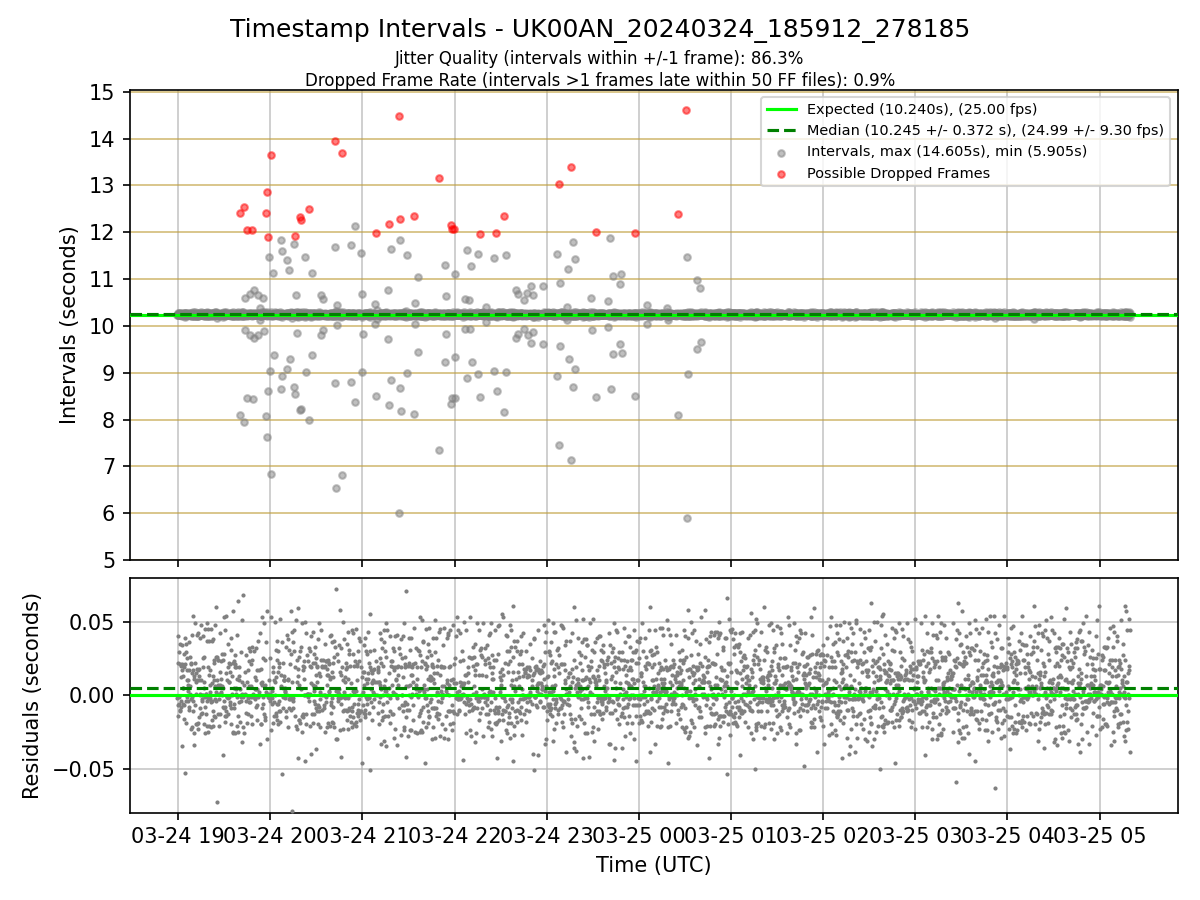The height and width of the screenshot is (900, 1200).
Task: Click the red dot marker in the legend
Action: (x=782, y=173)
